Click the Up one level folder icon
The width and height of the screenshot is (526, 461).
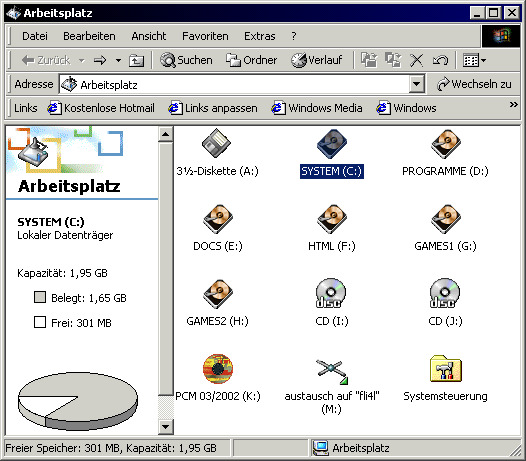point(137,60)
